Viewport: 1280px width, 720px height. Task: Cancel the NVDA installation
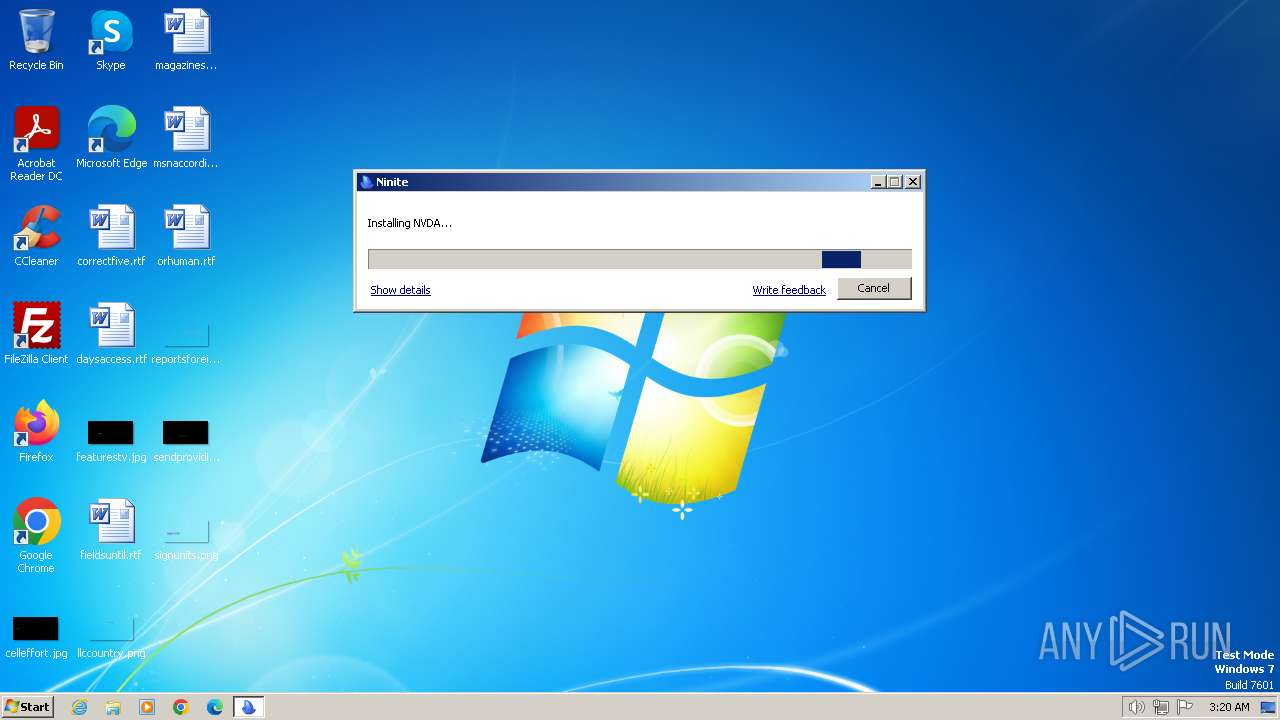point(873,288)
